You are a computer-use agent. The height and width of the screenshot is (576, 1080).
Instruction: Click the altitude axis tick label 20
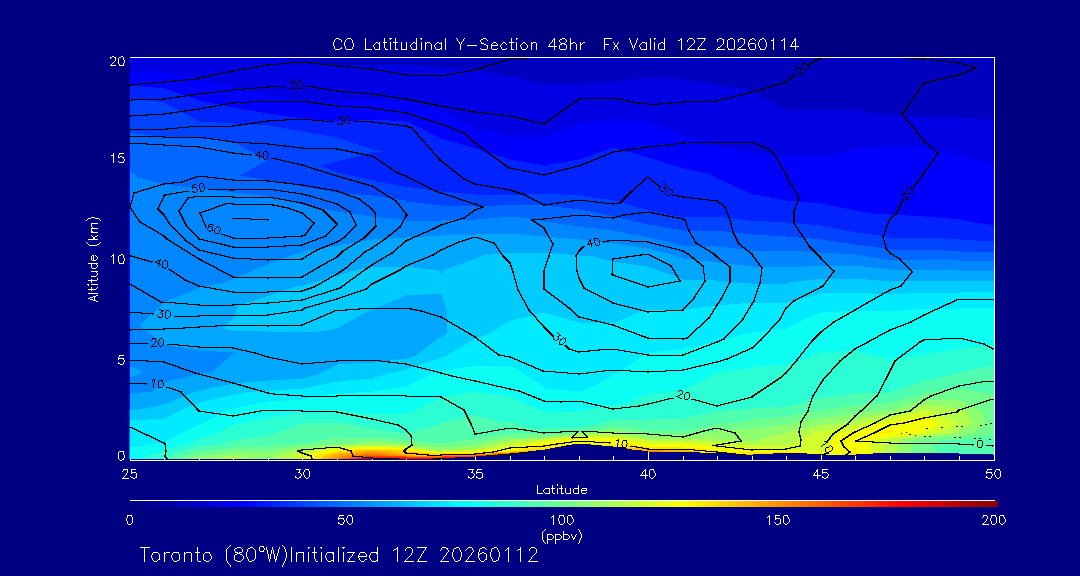click(x=117, y=60)
